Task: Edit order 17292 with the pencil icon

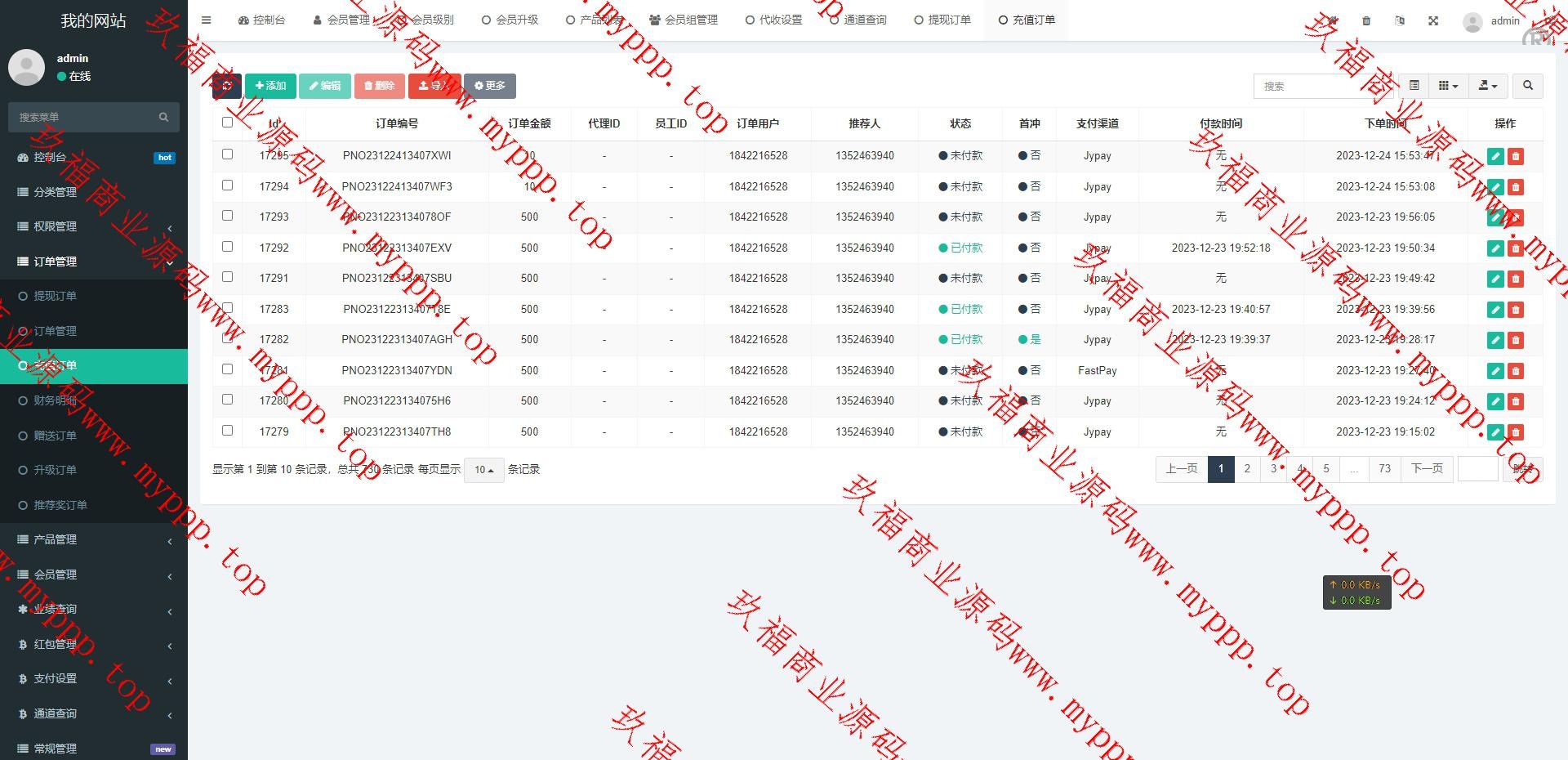Action: click(x=1495, y=248)
